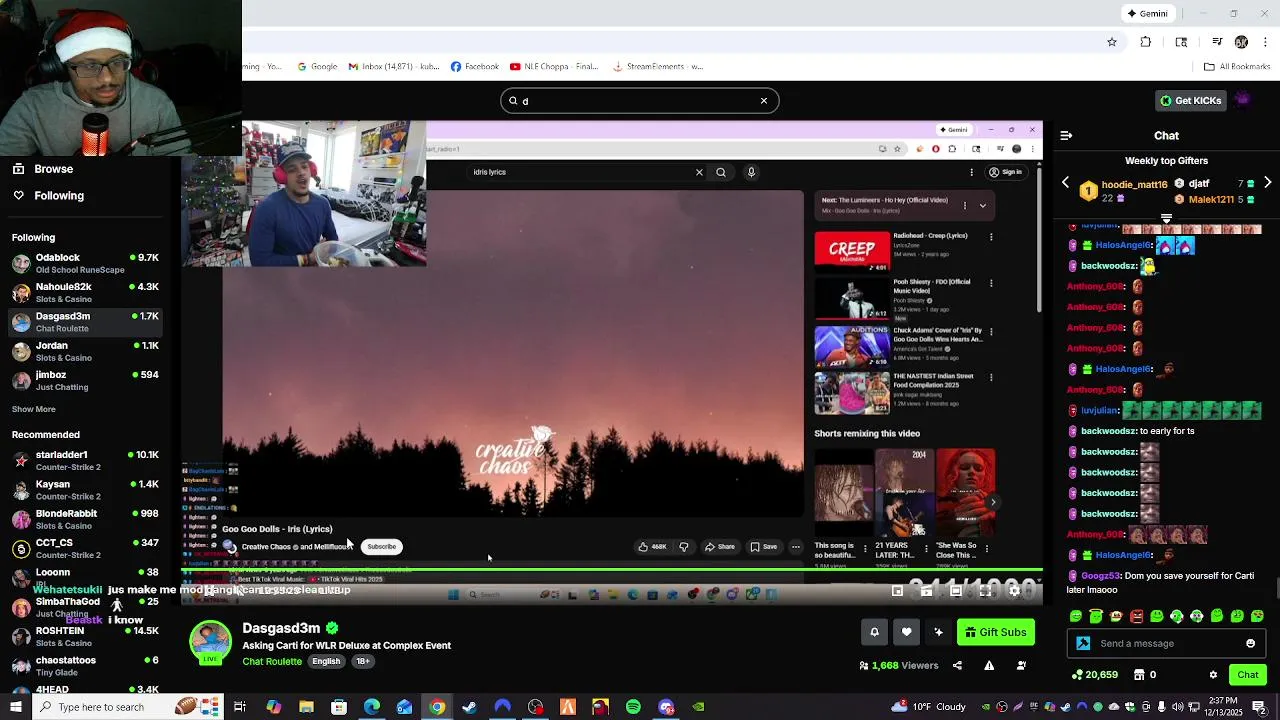Click Share on the streamed YouTube page
Viewport: 1280px width, 720px height.
pos(720,547)
